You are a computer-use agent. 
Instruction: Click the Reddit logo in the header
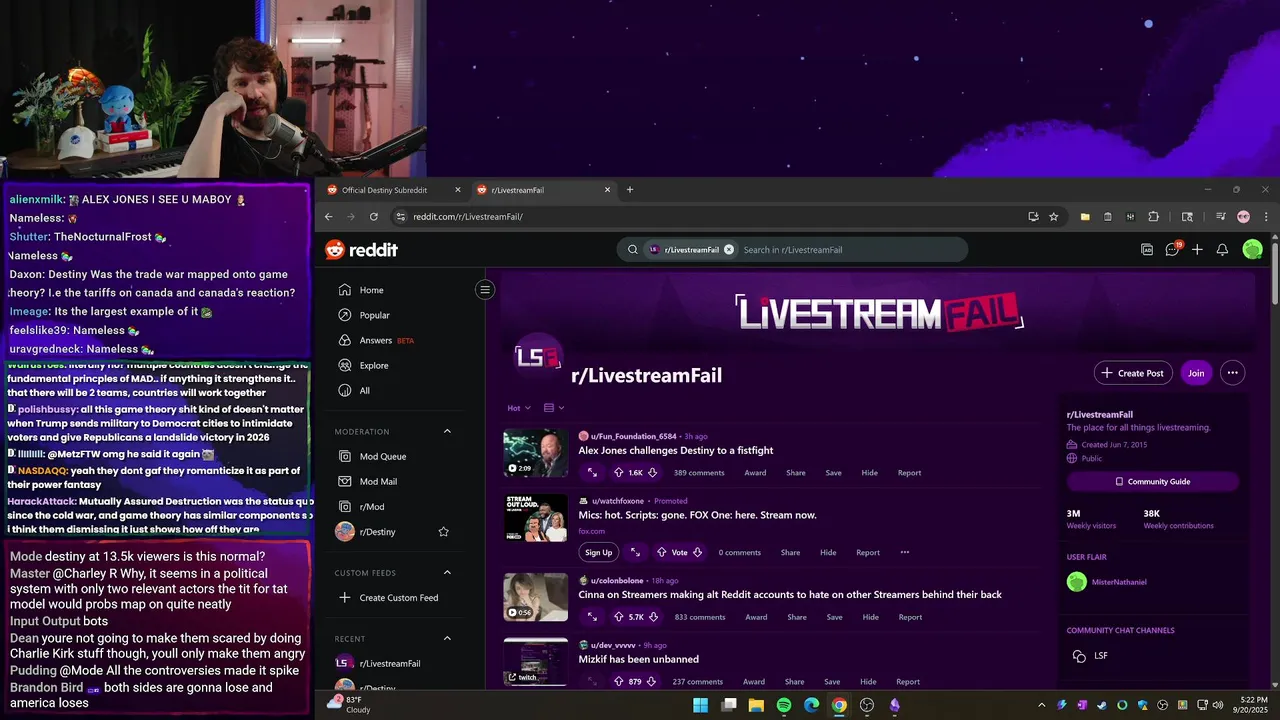362,250
